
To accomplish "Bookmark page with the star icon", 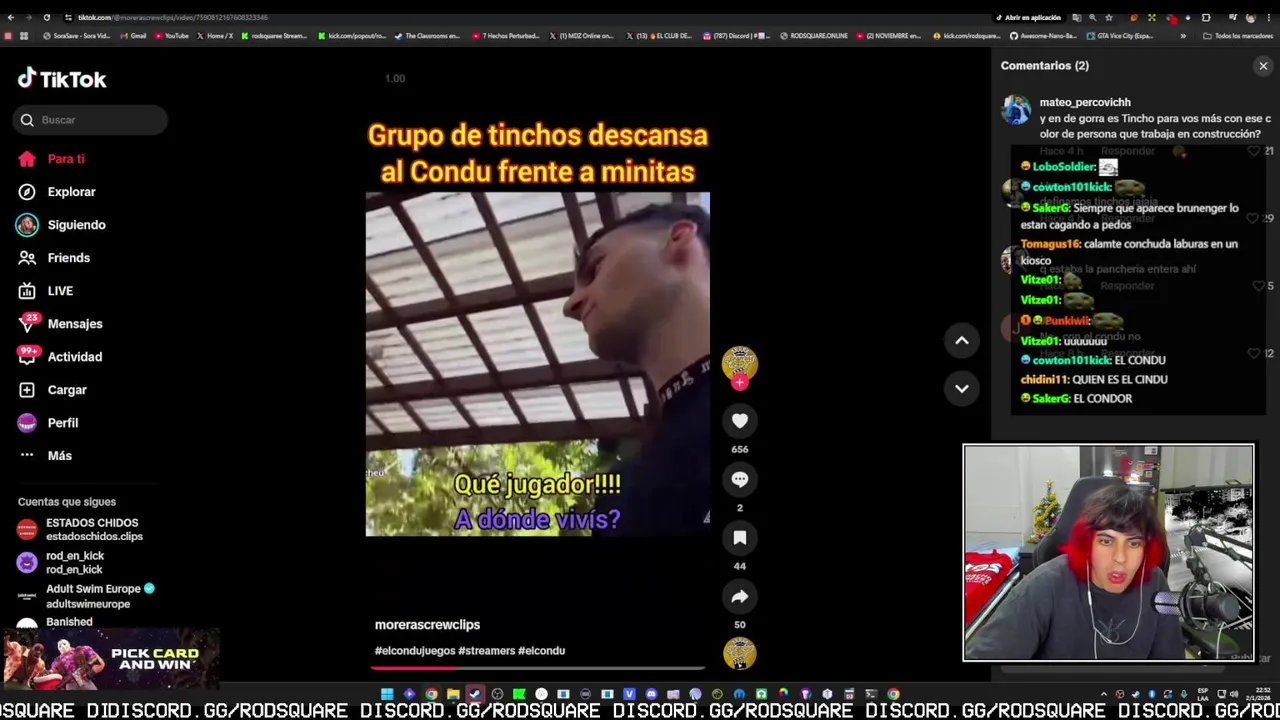I will pos(1108,17).
